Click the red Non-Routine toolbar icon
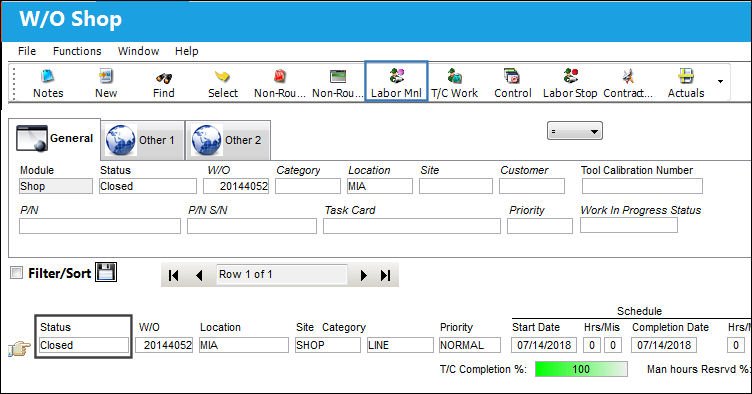The image size is (752, 394). (x=280, y=83)
